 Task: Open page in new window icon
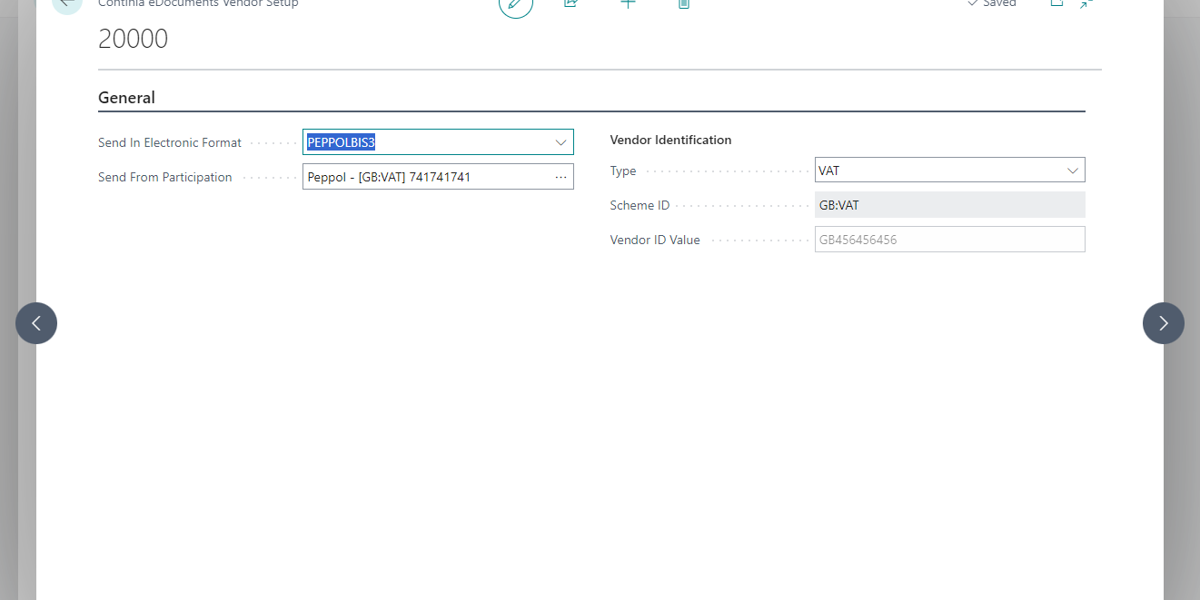click(x=1056, y=4)
